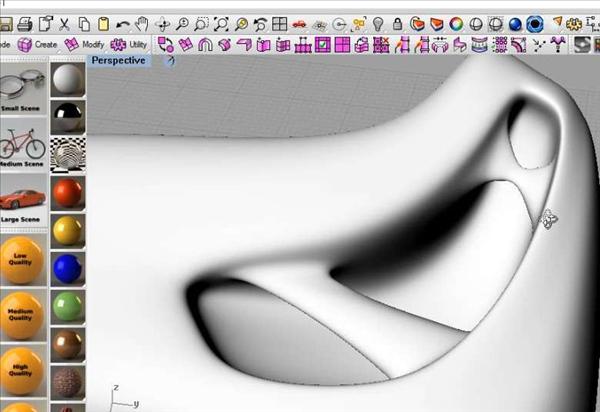Pick the chrome black material sphere
Screen dimensions: 600x412
click(68, 117)
